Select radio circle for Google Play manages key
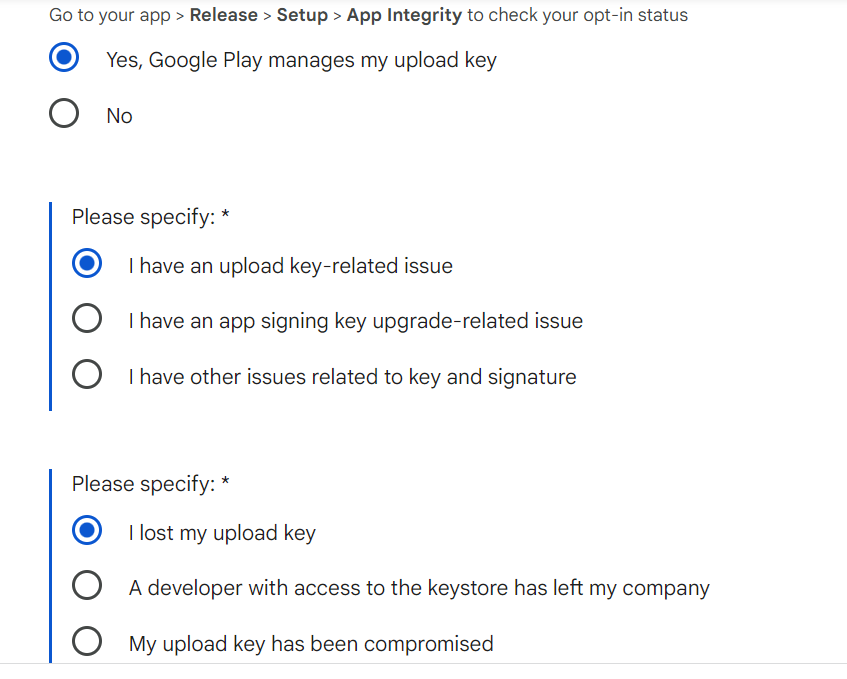This screenshot has height=679, width=847. pos(64,59)
